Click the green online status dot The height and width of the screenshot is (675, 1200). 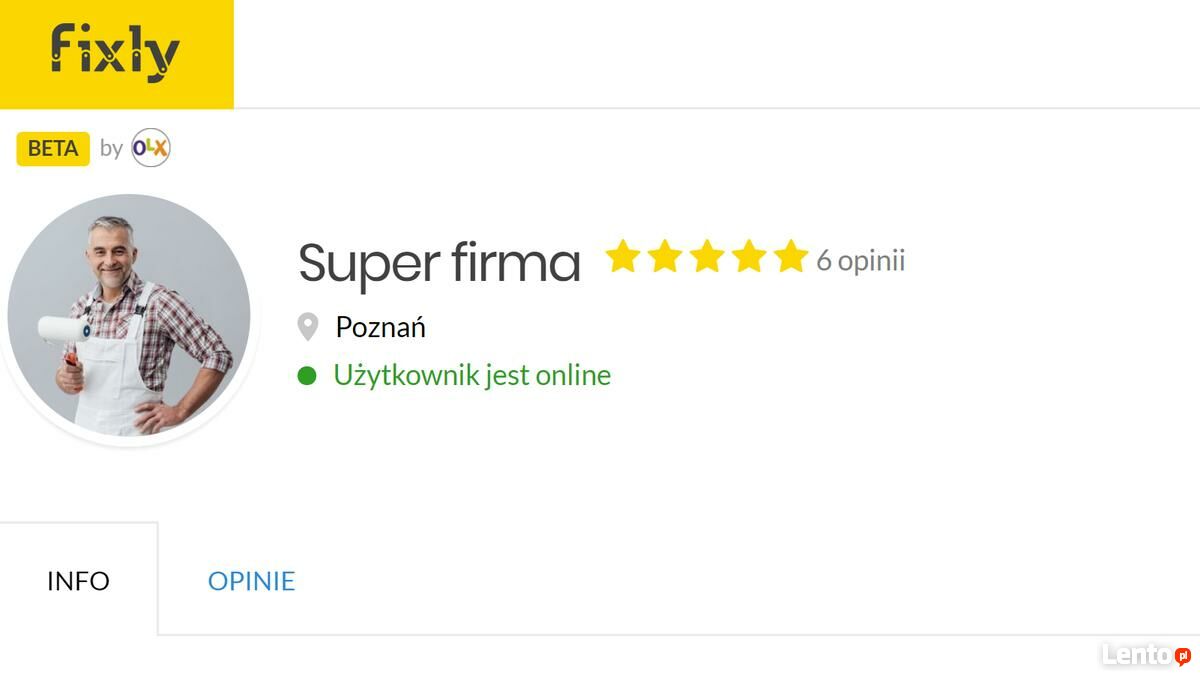tap(307, 376)
